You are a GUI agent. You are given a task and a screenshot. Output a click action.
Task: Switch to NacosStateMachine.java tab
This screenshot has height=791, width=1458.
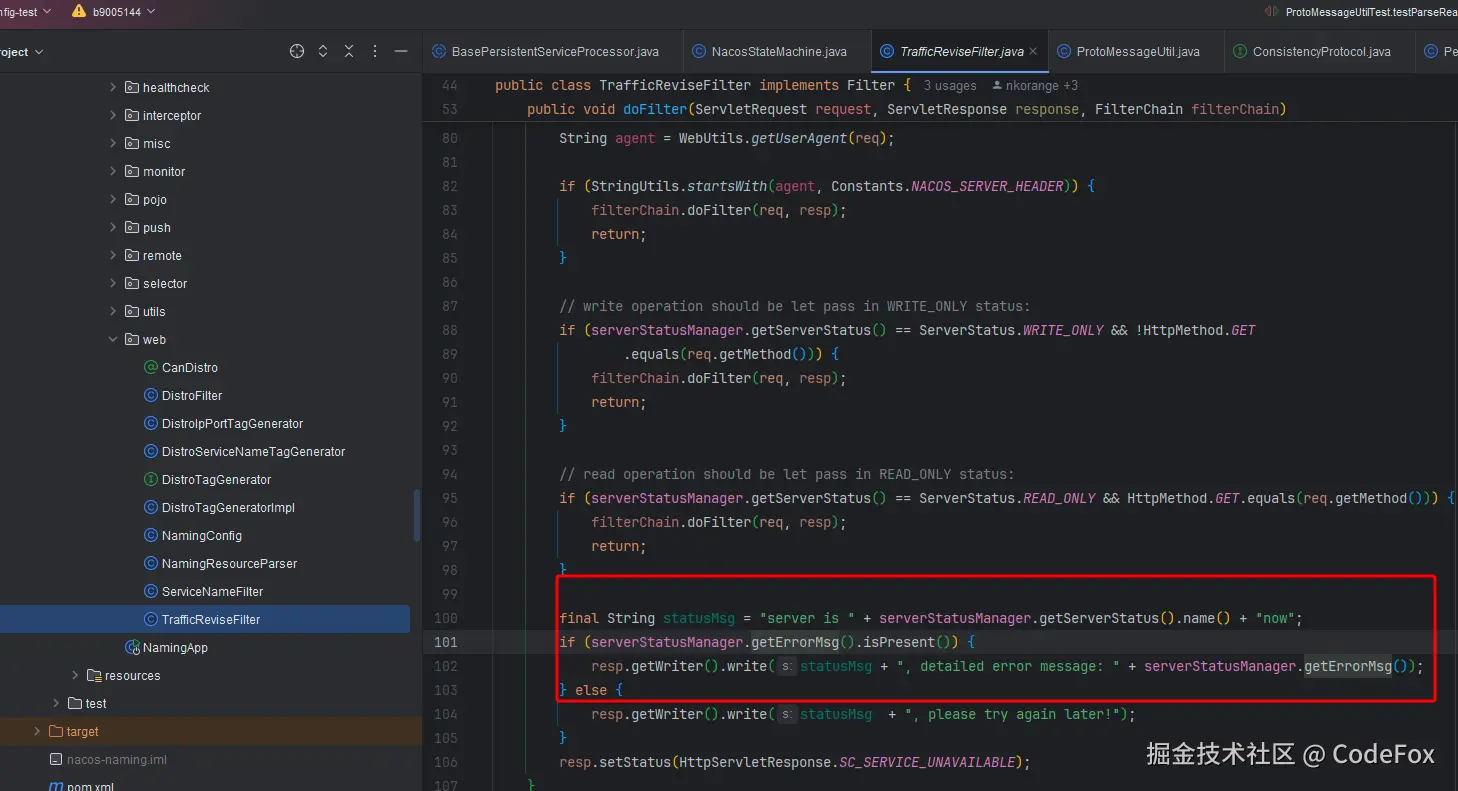pos(778,52)
